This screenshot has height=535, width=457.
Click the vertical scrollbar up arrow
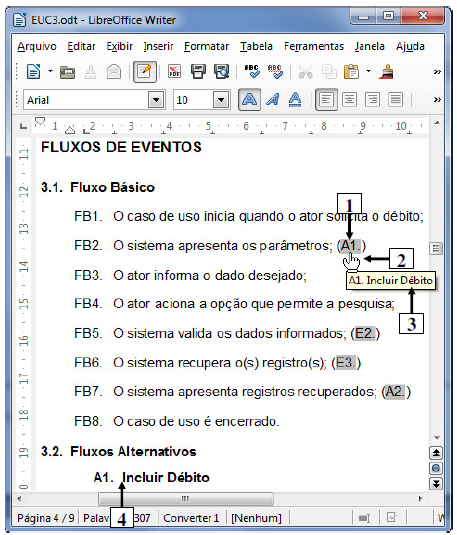pyautogui.click(x=437, y=123)
